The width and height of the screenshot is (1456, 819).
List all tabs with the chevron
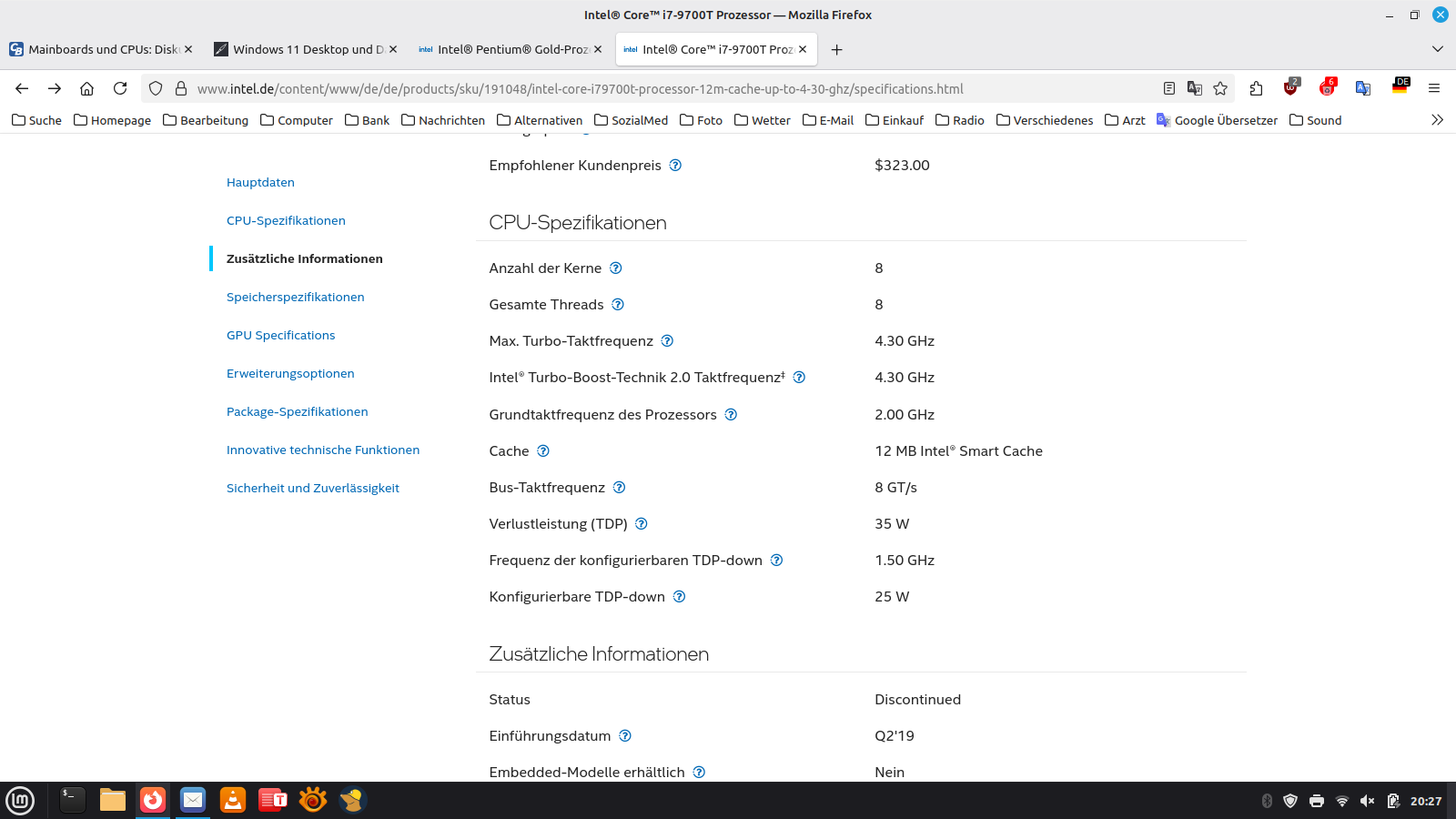1438,49
